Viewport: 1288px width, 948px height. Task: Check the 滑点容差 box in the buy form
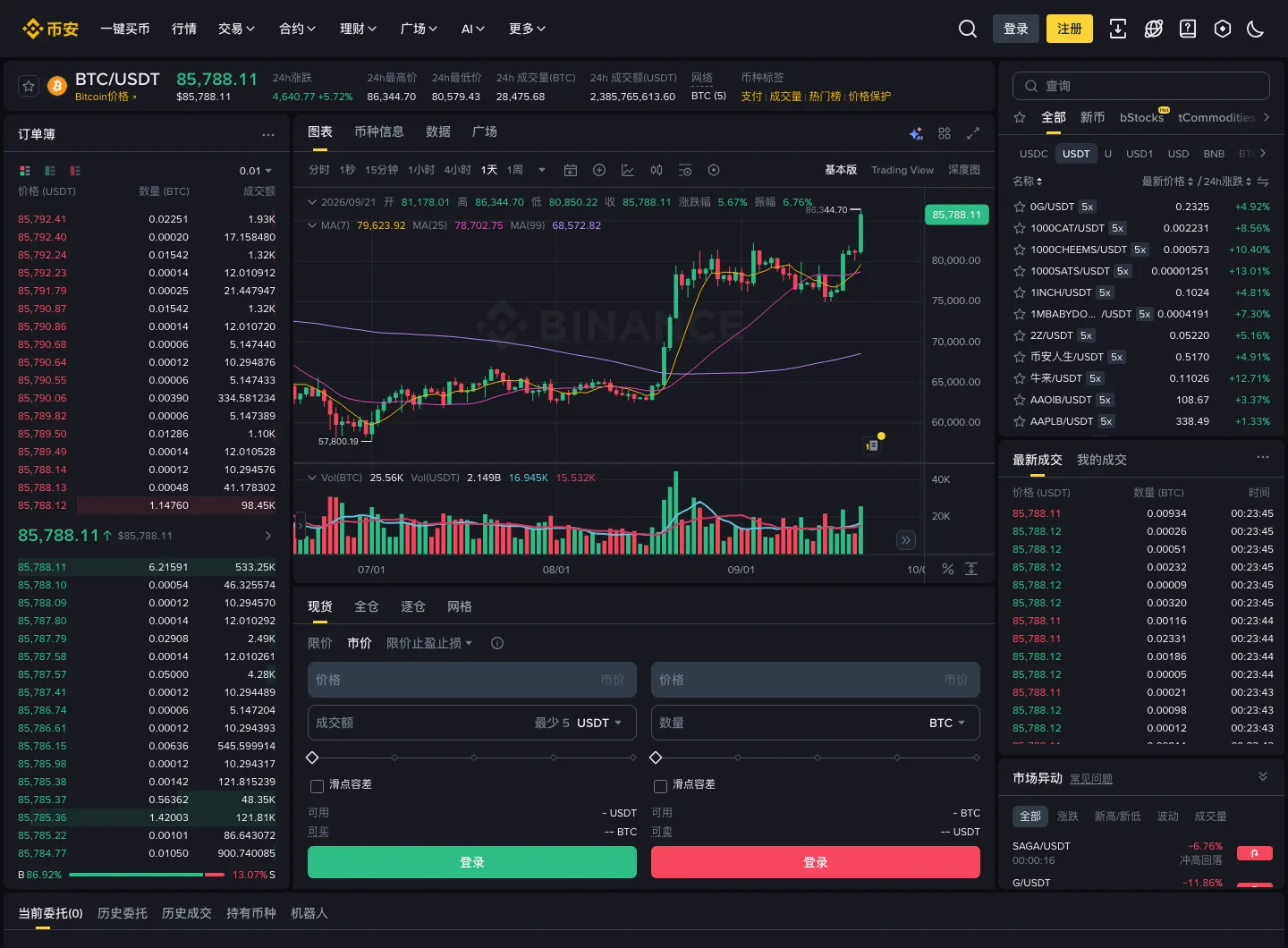(317, 786)
